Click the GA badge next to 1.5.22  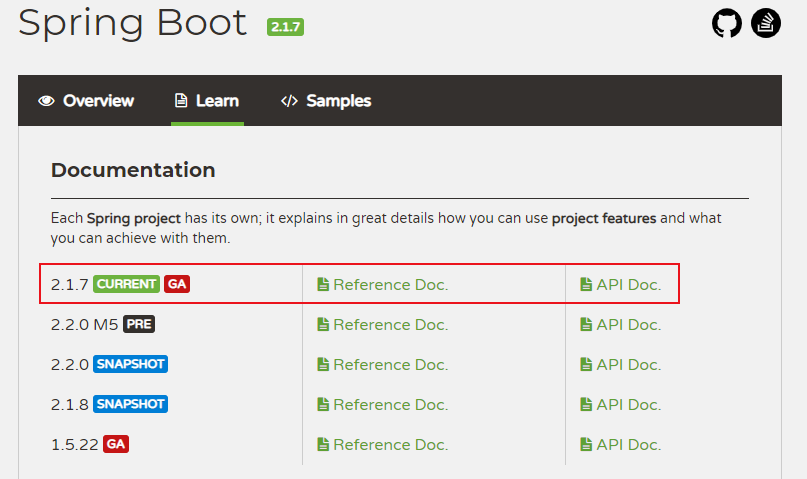click(x=116, y=444)
